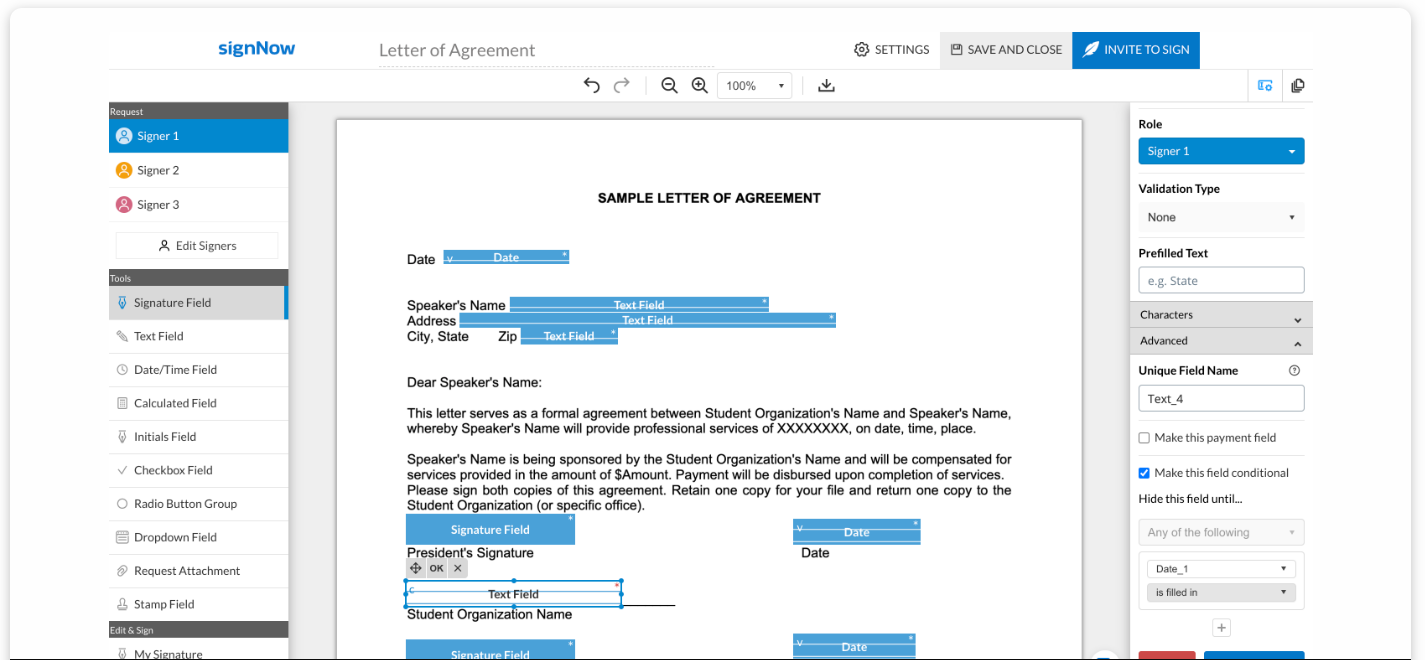Image resolution: width=1425 pixels, height=660 pixels.
Task: Zoom out of the document
Action: pos(670,86)
